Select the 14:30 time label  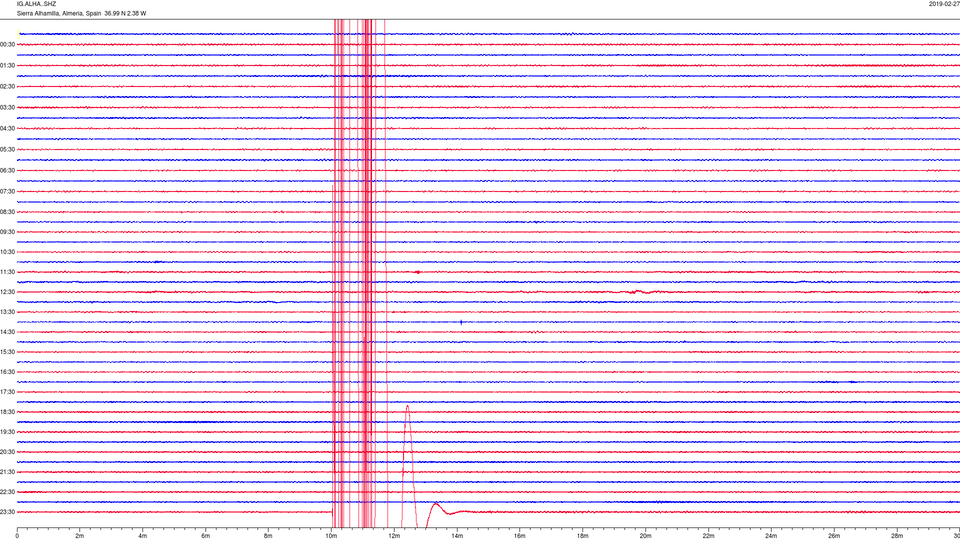(x=7, y=332)
